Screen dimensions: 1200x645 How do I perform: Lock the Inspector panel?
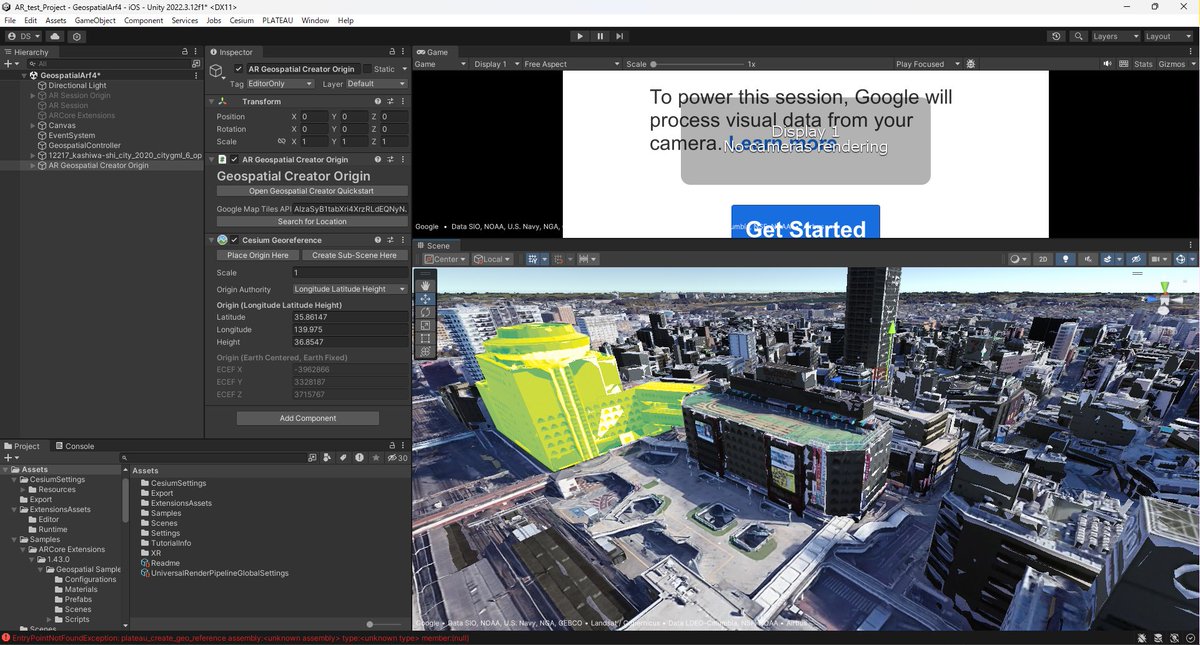[392, 52]
